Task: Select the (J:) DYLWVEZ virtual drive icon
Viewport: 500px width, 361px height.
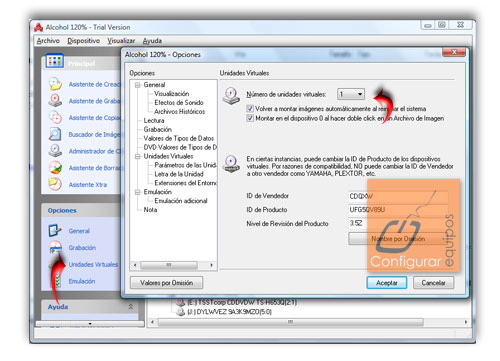Action: click(x=180, y=312)
